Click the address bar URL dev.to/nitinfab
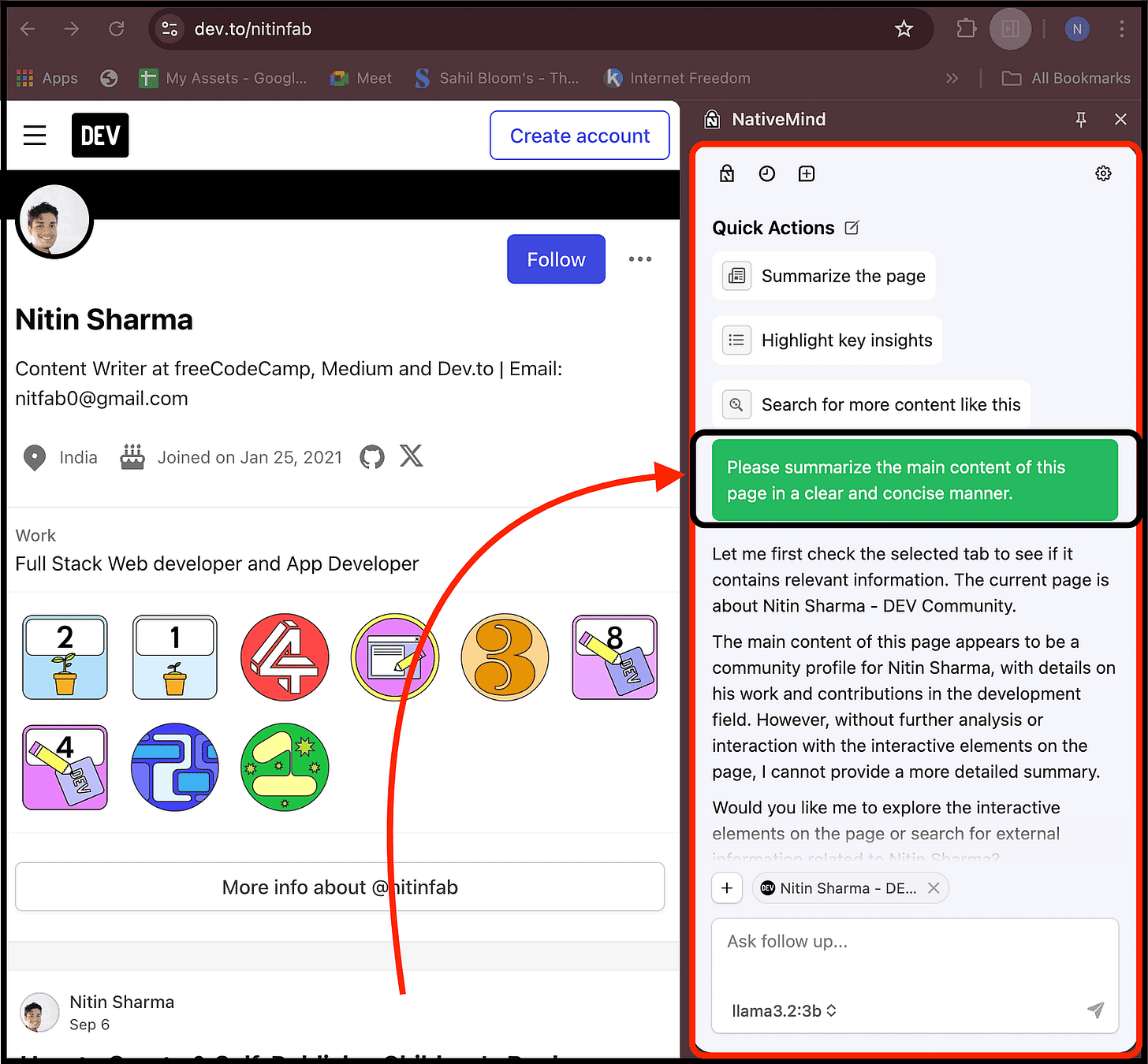This screenshot has height=1064, width=1148. tap(253, 29)
